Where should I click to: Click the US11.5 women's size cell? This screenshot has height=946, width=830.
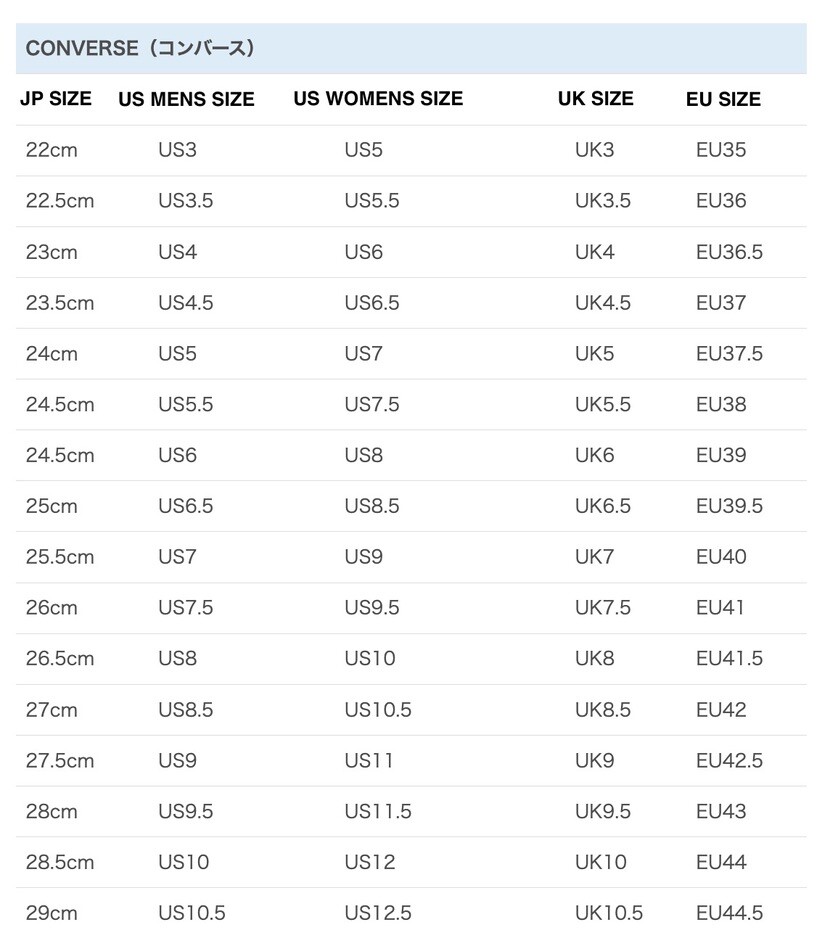tap(378, 811)
